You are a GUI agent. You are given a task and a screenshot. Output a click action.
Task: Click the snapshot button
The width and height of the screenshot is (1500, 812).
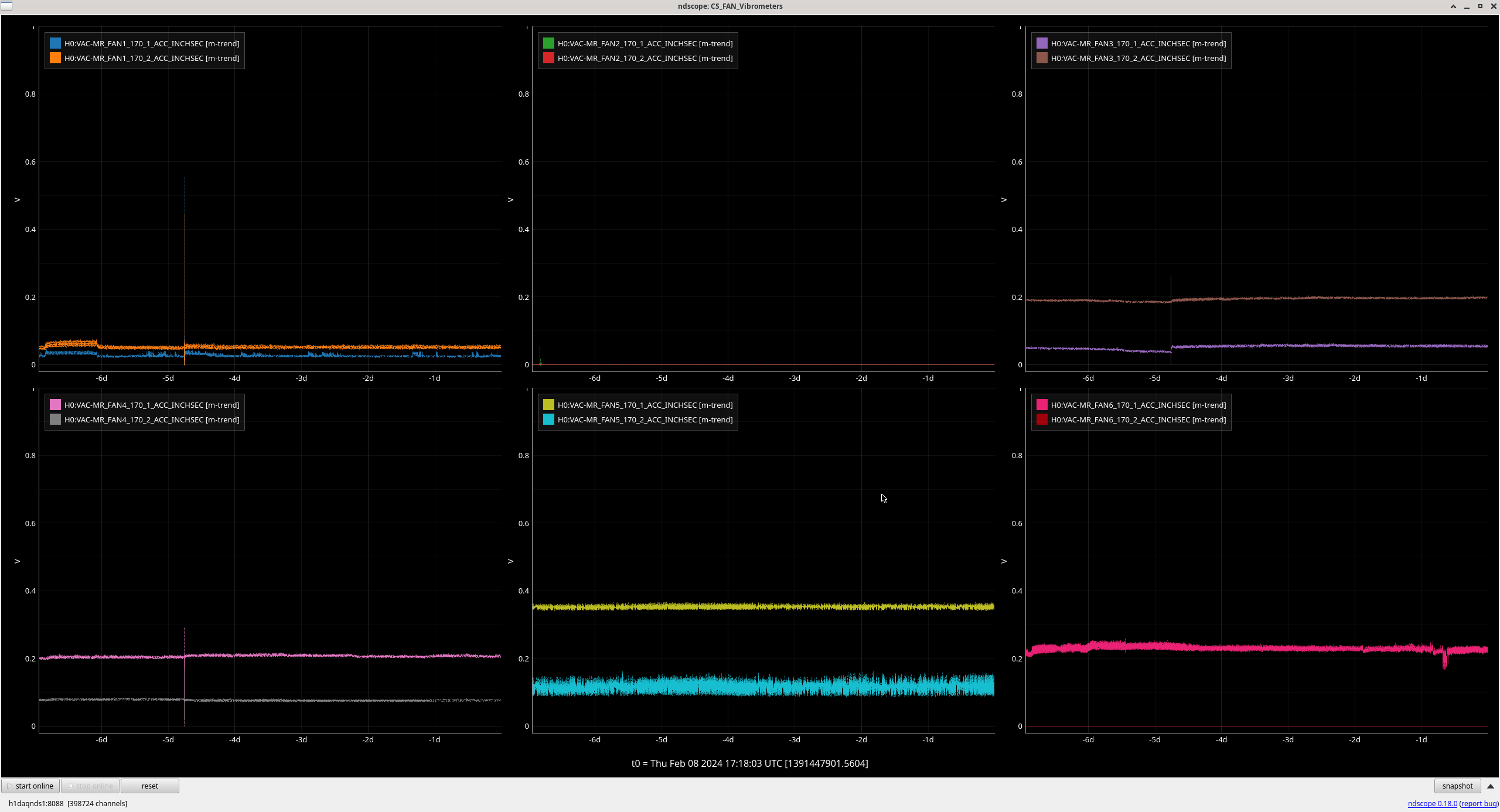[x=1457, y=786]
